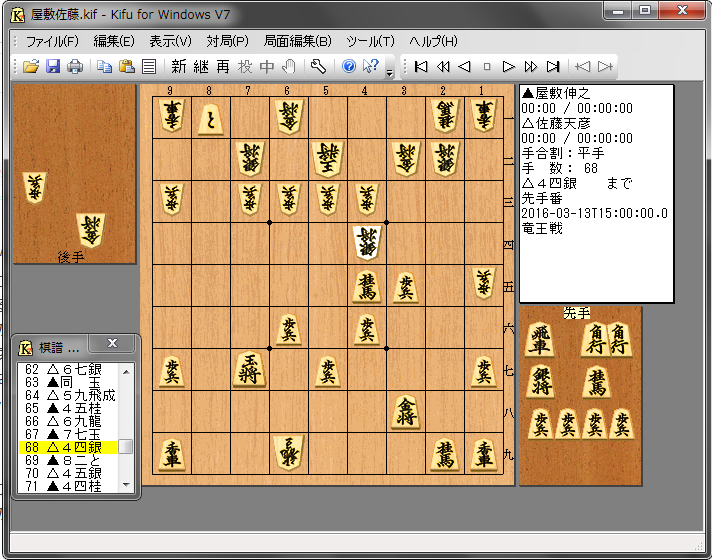Open settings via wrench icon
712x560 pixels.
pos(318,67)
